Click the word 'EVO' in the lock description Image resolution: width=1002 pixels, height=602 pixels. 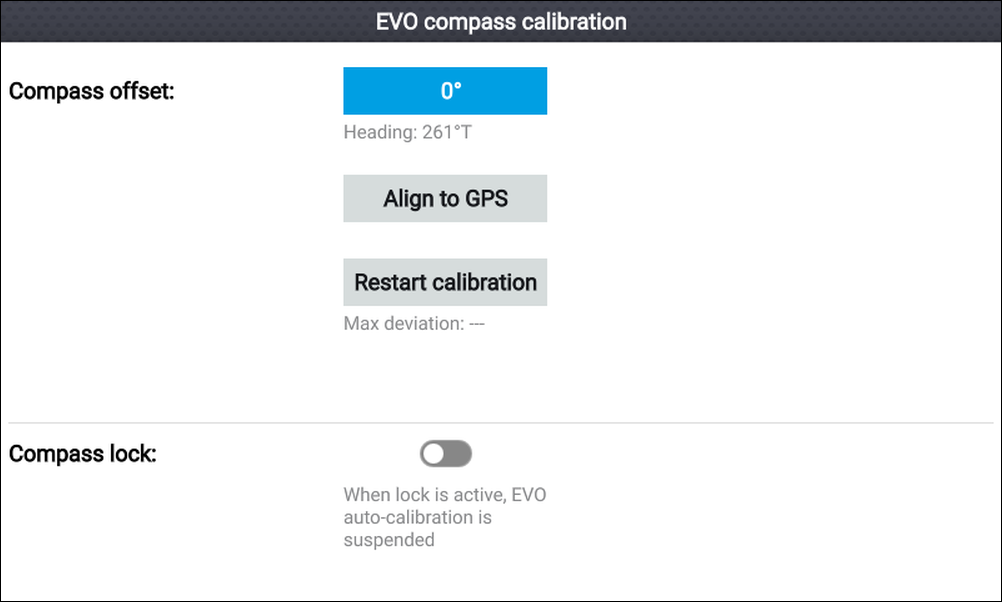pos(529,495)
